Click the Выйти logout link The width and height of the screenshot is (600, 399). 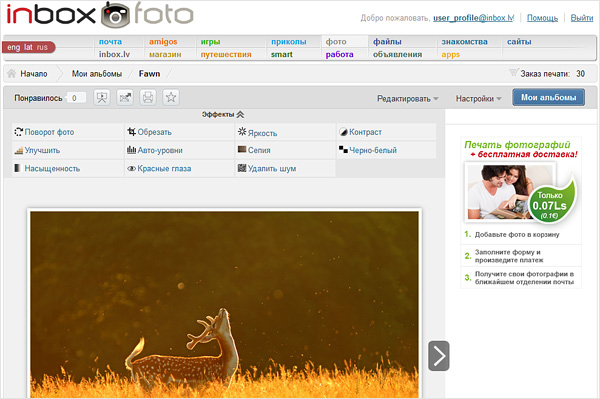[x=582, y=18]
